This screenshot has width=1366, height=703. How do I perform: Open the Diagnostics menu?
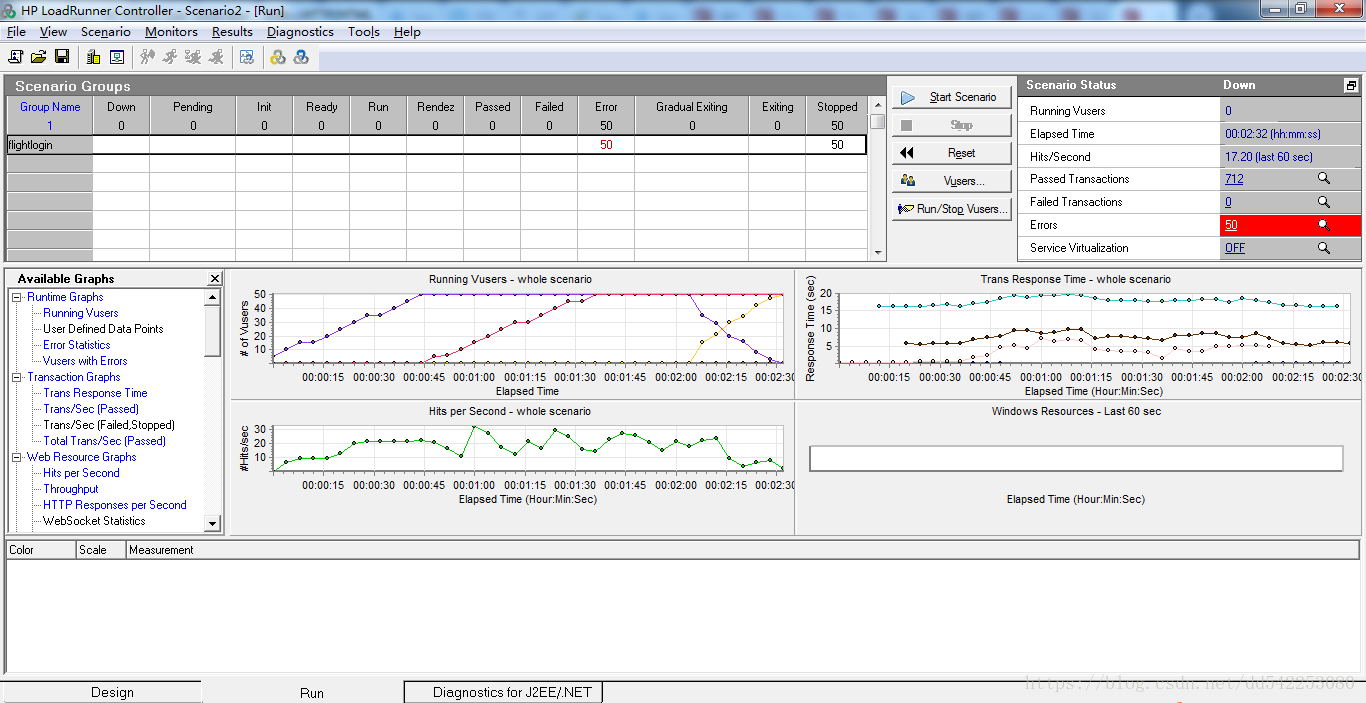(300, 32)
